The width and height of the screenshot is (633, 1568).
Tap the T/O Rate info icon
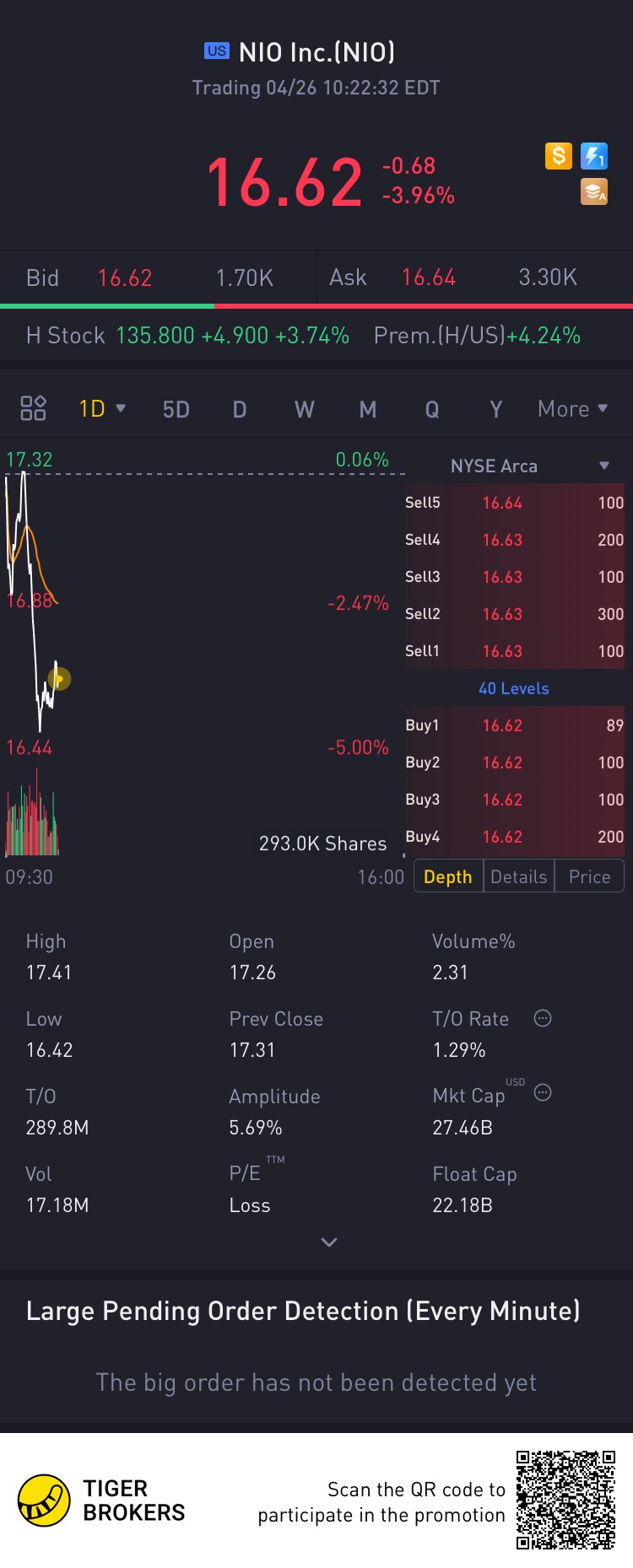543,1018
